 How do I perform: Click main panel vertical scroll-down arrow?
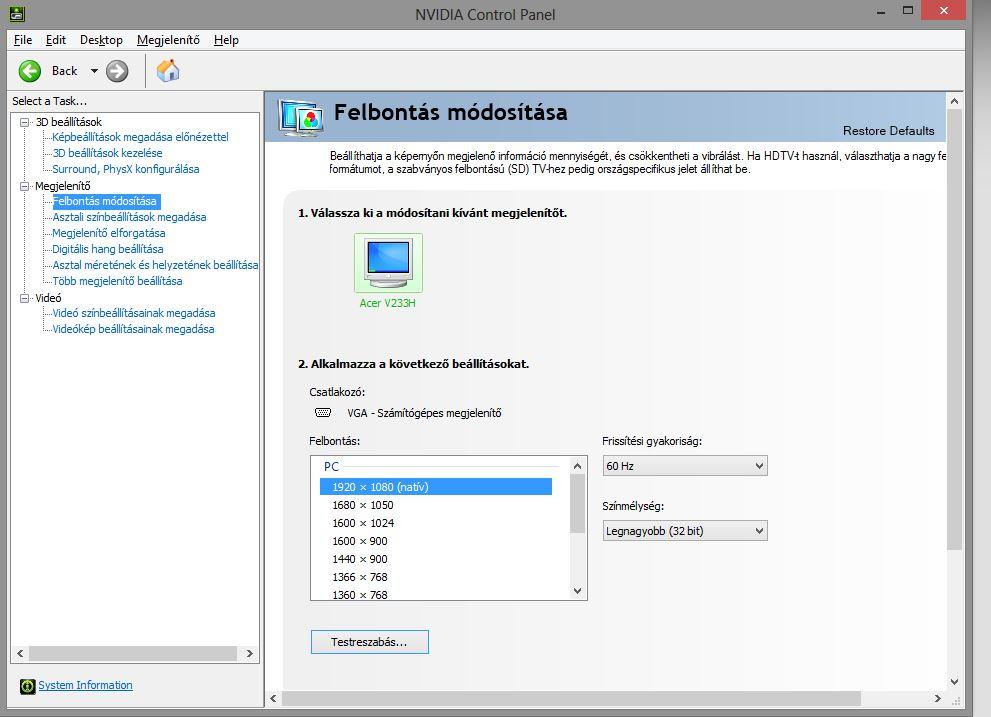(954, 682)
